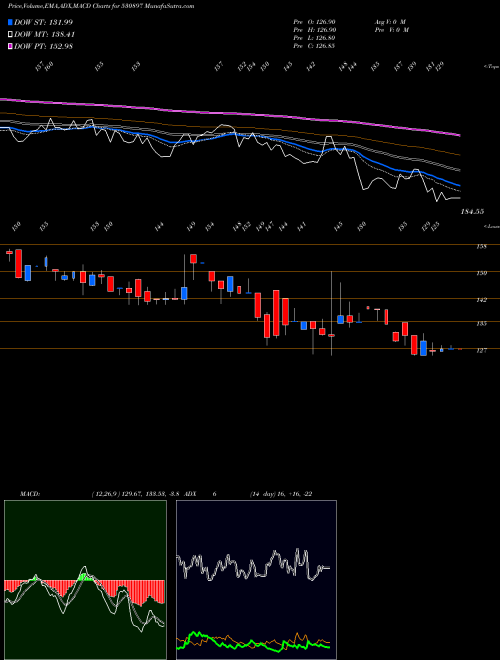The width and height of the screenshot is (500, 660).
Task: Select the 'DOW PT: 152.98' legend text
Action: [43, 46]
